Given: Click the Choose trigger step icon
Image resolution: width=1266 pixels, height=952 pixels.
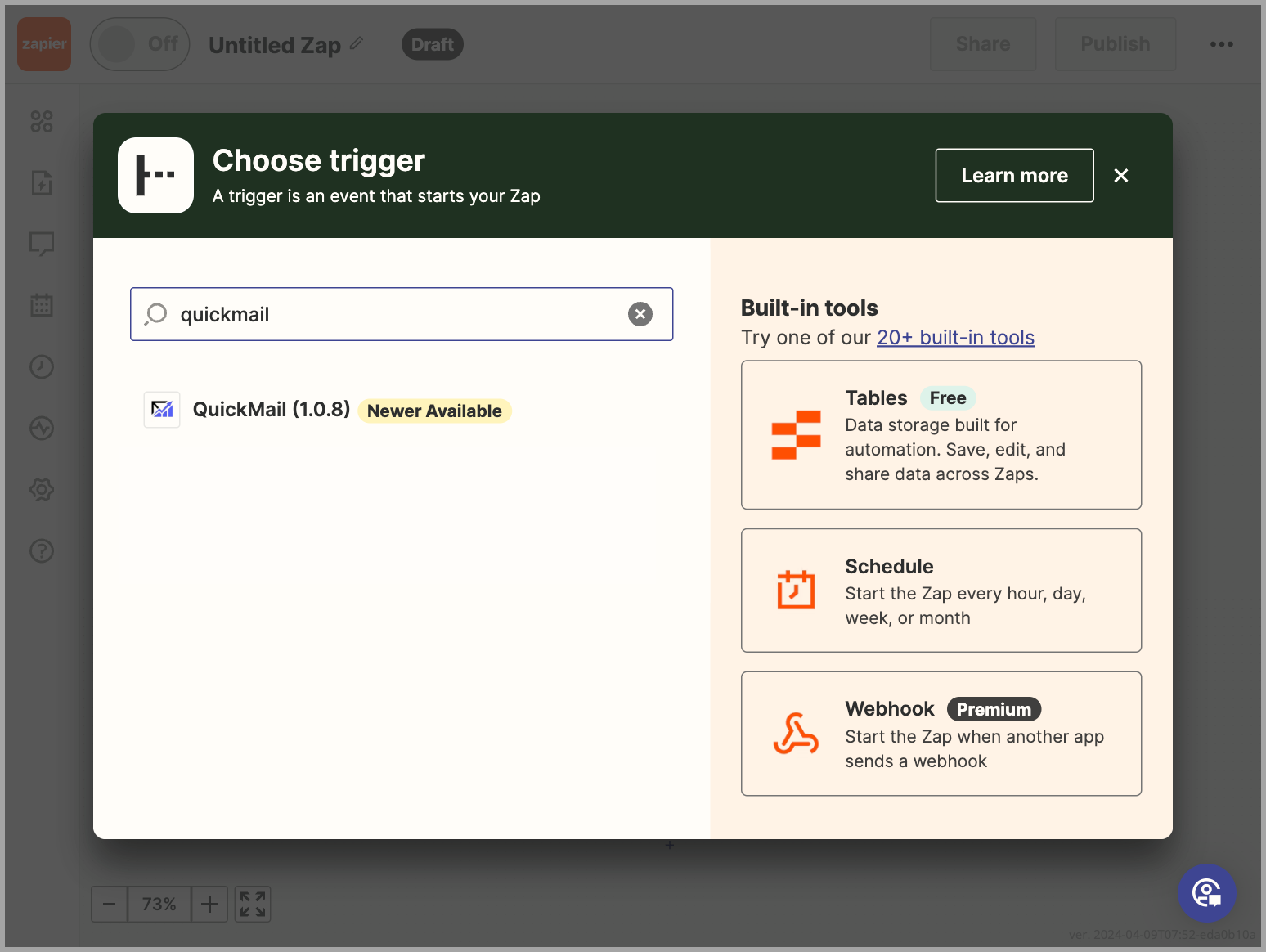Looking at the screenshot, I should [x=155, y=175].
